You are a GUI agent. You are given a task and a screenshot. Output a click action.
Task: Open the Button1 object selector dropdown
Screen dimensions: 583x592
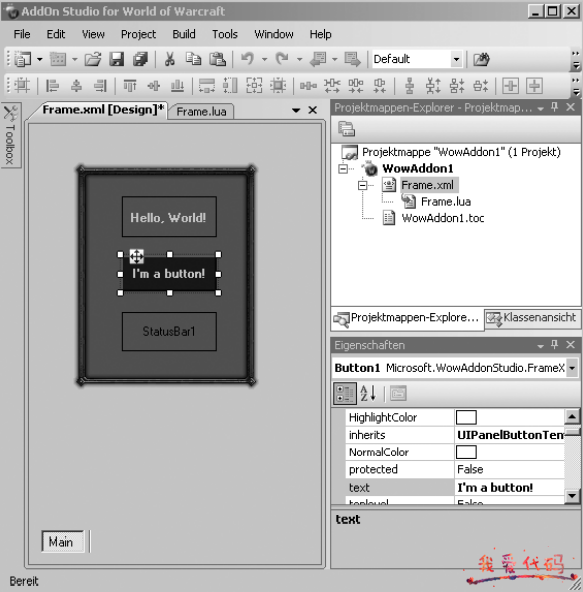(x=572, y=368)
